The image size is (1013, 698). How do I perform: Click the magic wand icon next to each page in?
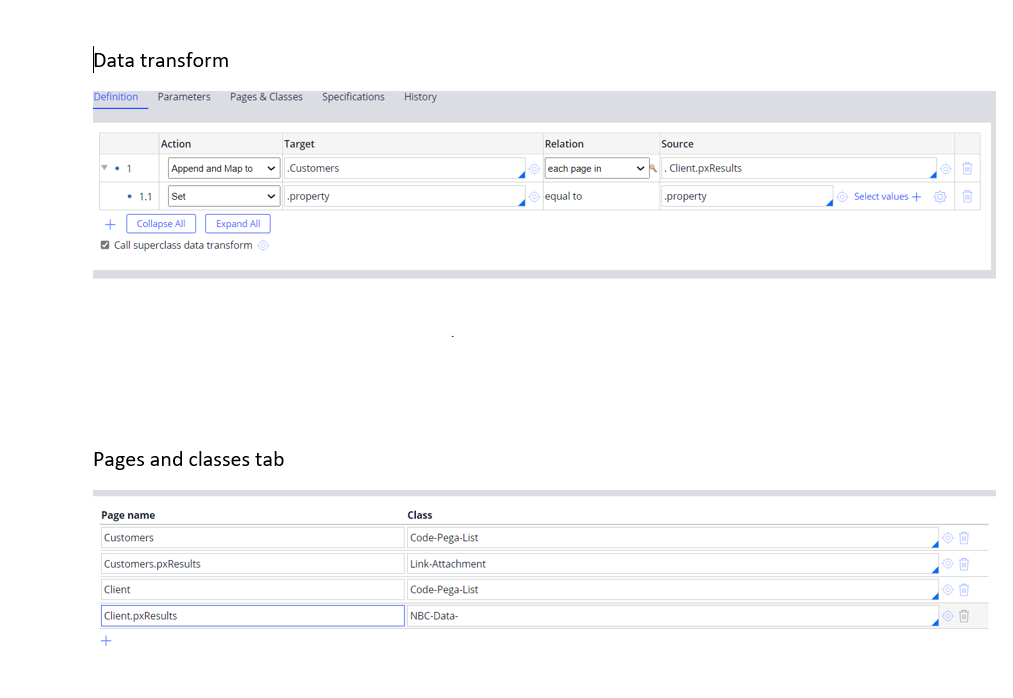pyautogui.click(x=654, y=168)
